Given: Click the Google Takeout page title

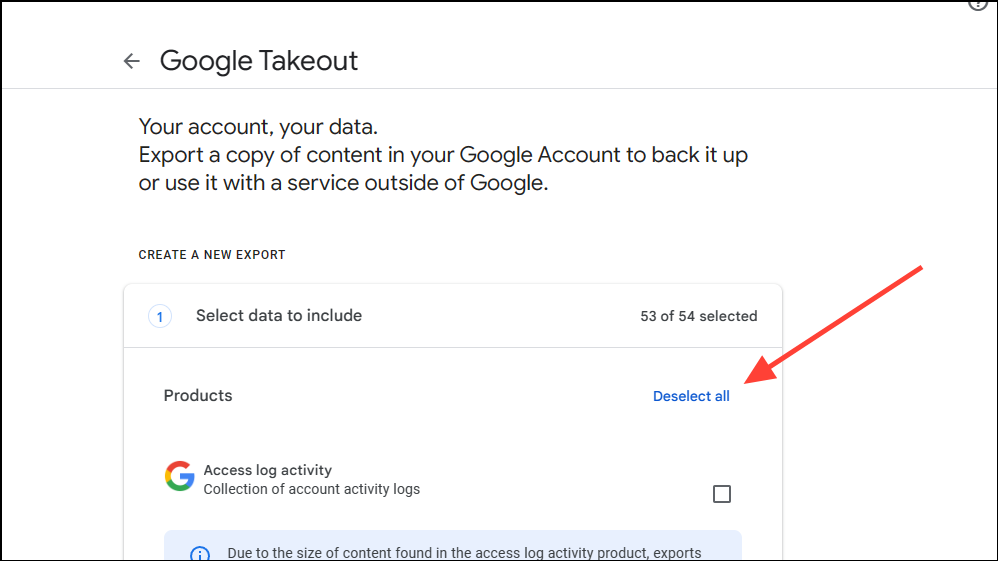Looking at the screenshot, I should click(x=259, y=61).
